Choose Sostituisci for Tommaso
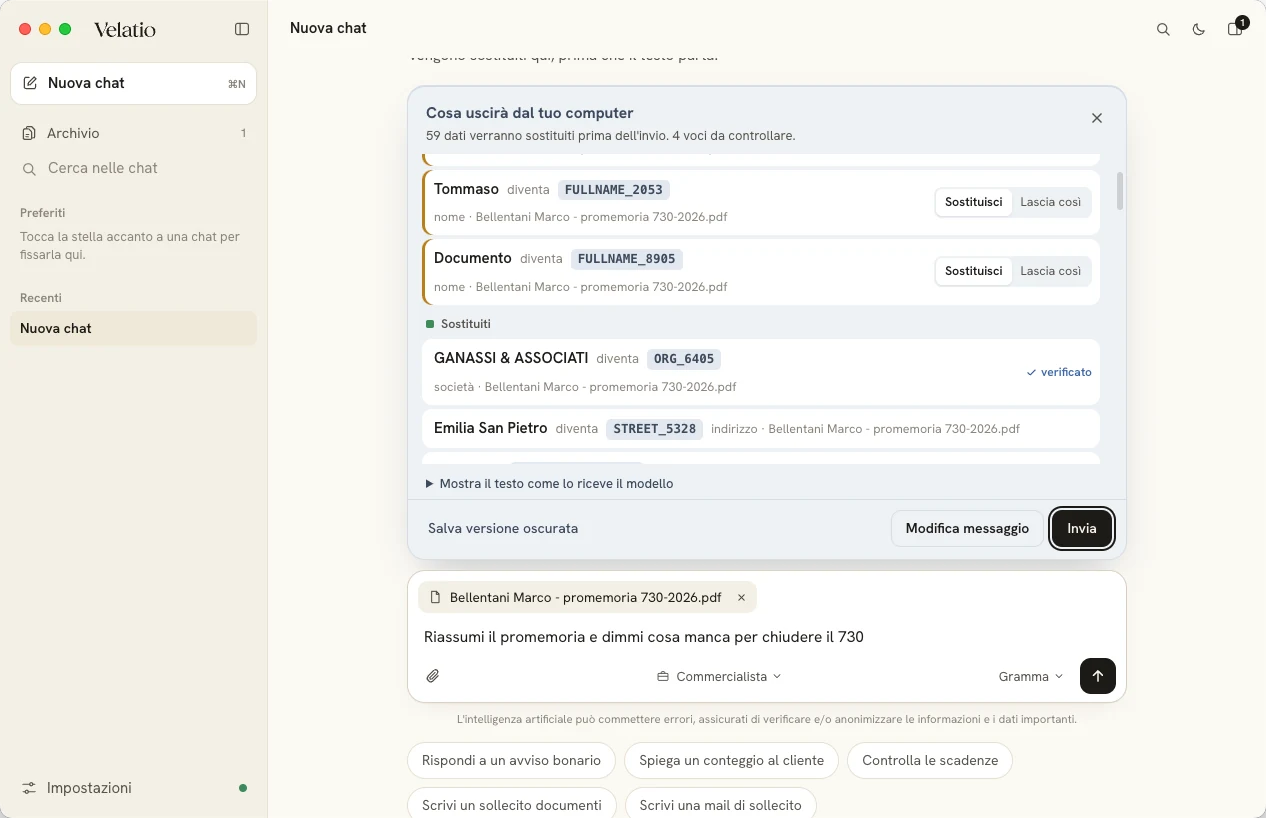Screen dimensions: 1266x818 tap(973, 202)
